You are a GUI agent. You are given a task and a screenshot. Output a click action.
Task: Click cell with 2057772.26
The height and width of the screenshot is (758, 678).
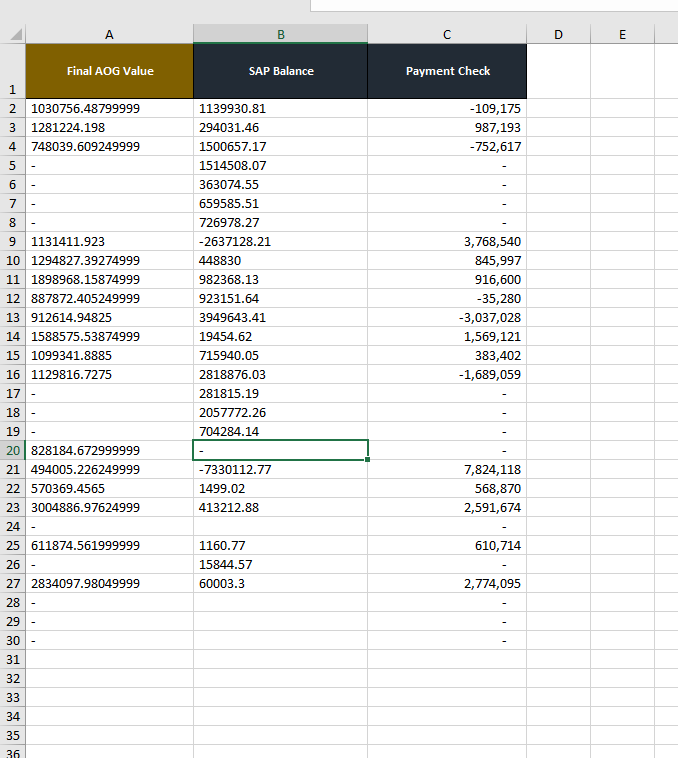pos(280,412)
